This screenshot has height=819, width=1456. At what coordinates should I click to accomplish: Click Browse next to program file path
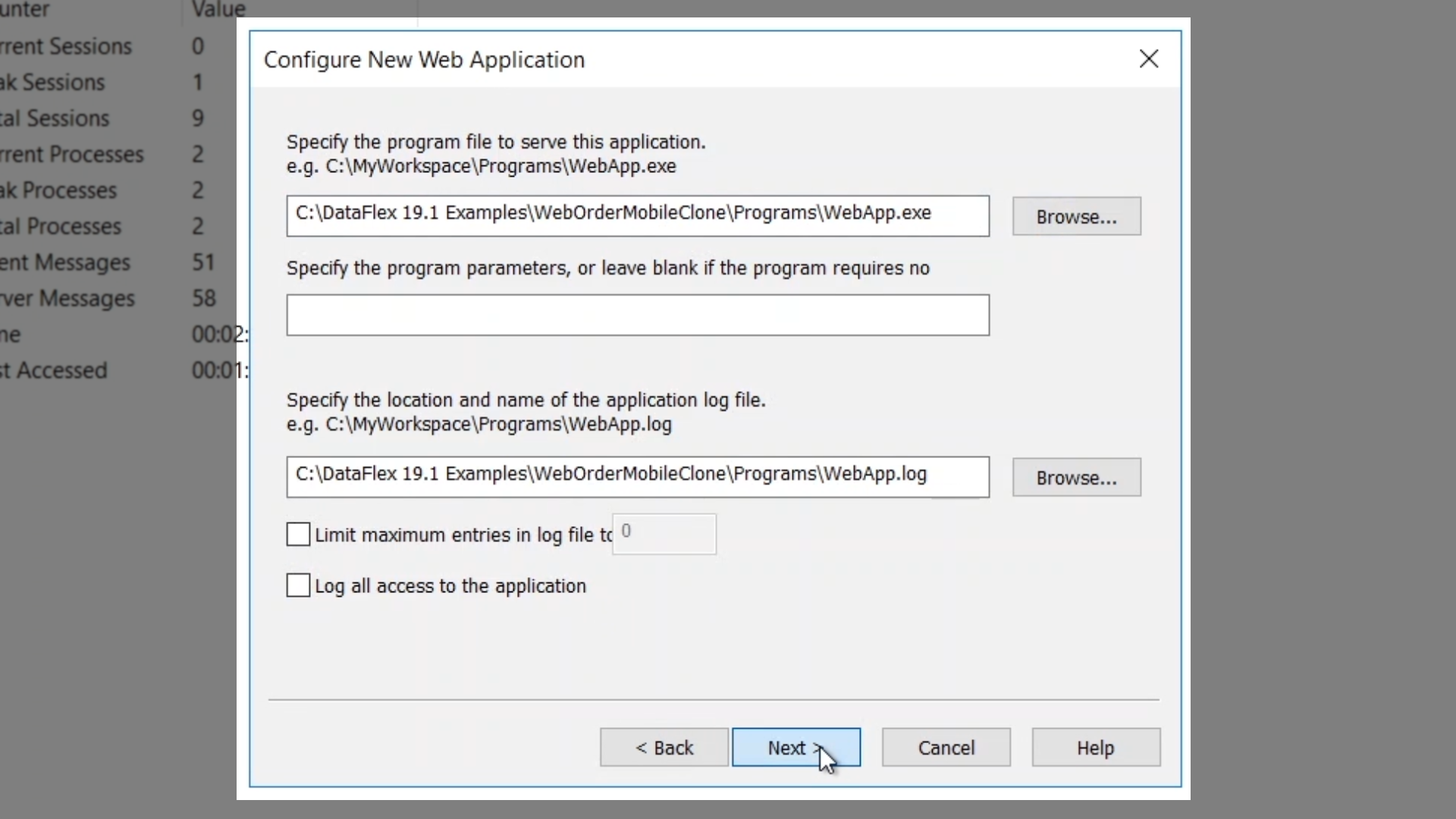click(1076, 217)
